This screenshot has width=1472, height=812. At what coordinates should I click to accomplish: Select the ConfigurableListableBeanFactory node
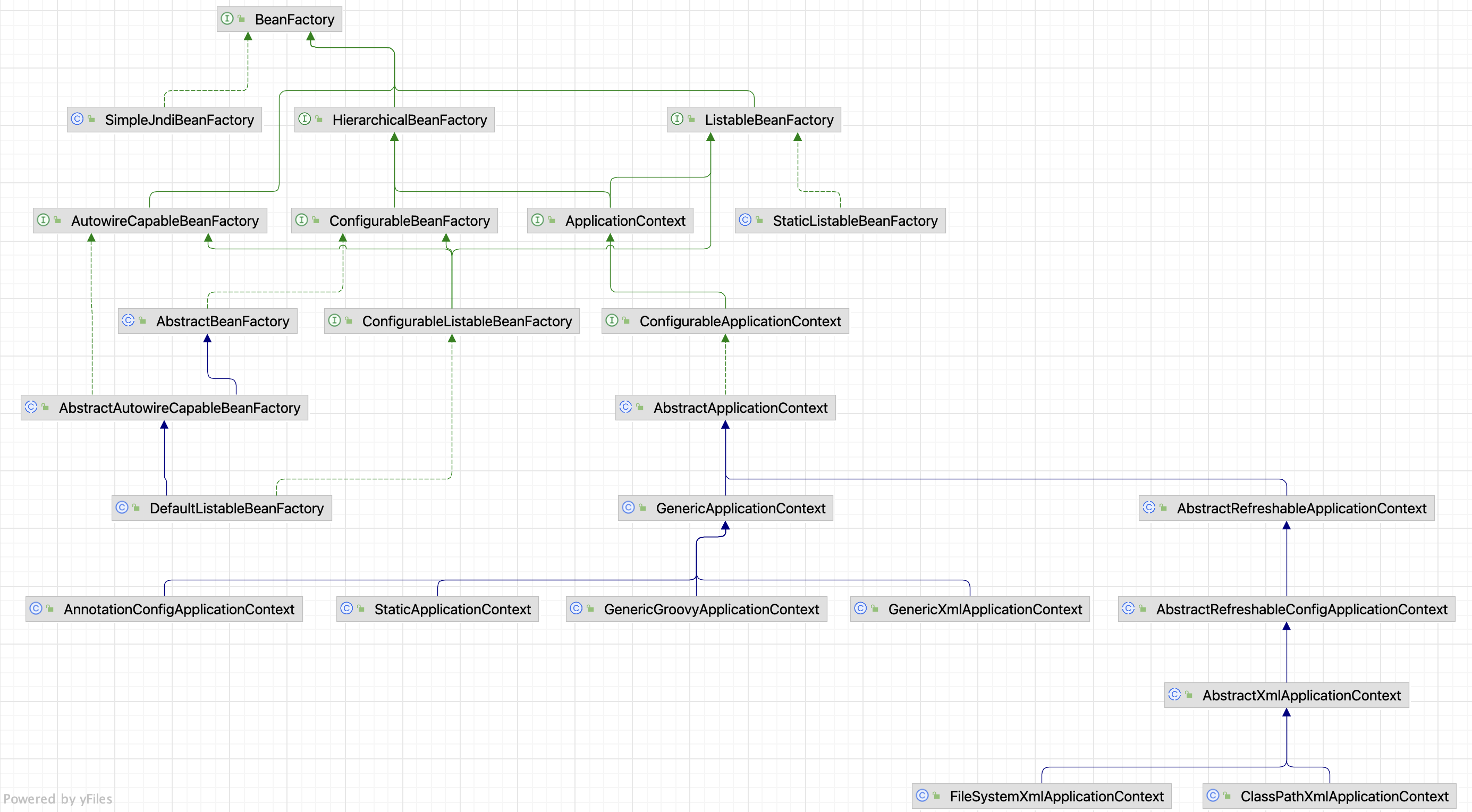tap(466, 322)
